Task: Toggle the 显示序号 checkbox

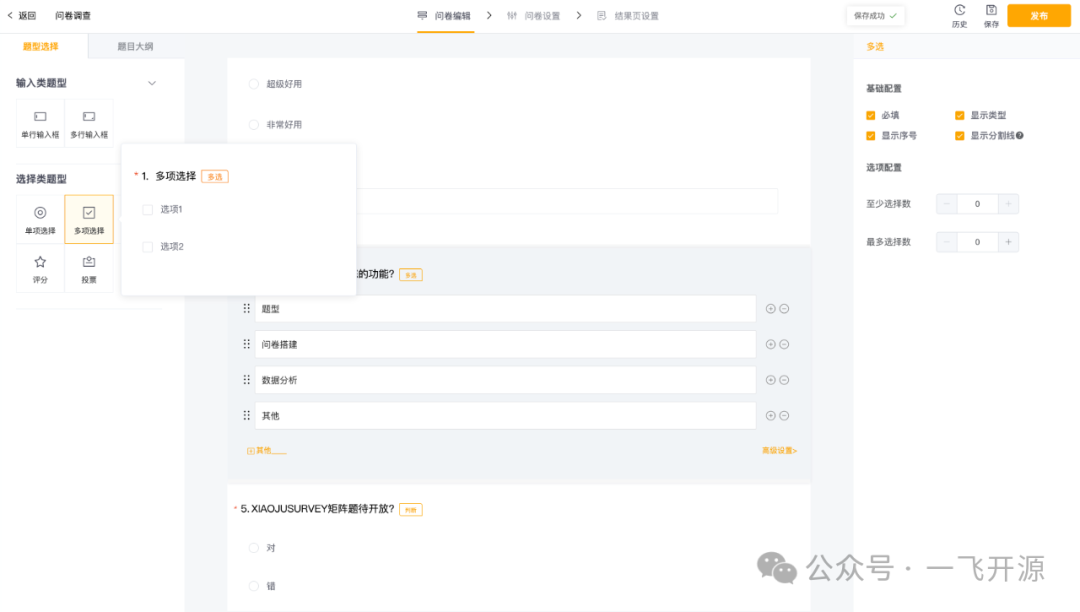Action: 871,136
